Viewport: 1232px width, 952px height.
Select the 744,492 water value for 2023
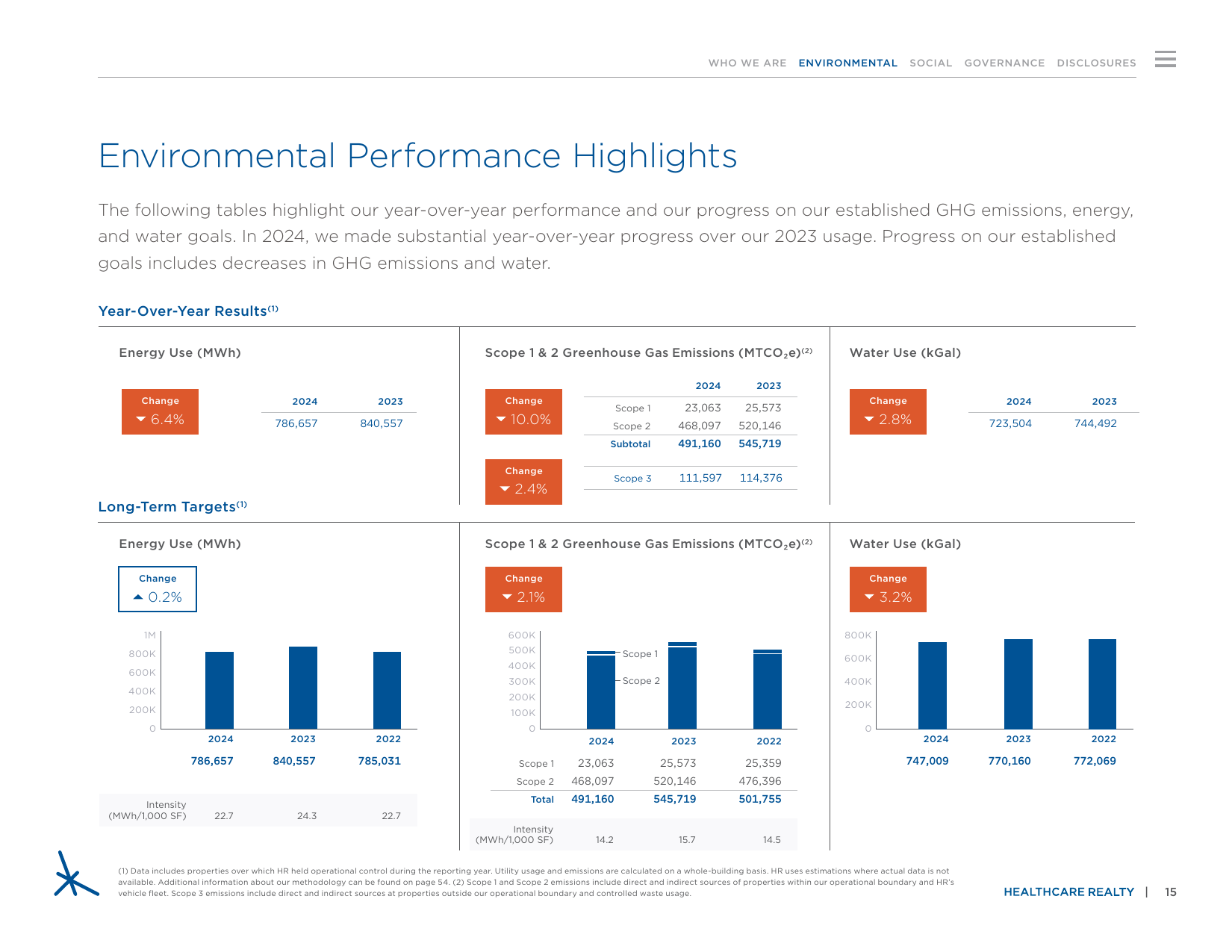click(1095, 423)
